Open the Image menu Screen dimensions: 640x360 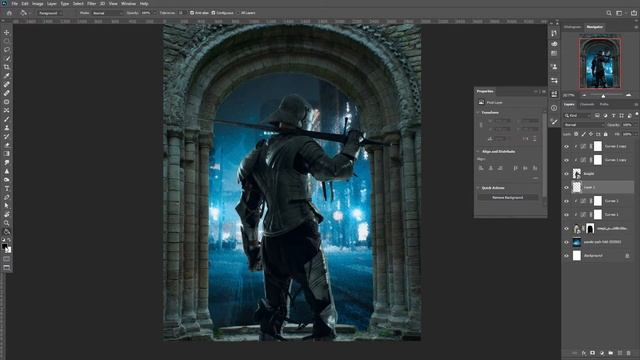pos(38,3)
